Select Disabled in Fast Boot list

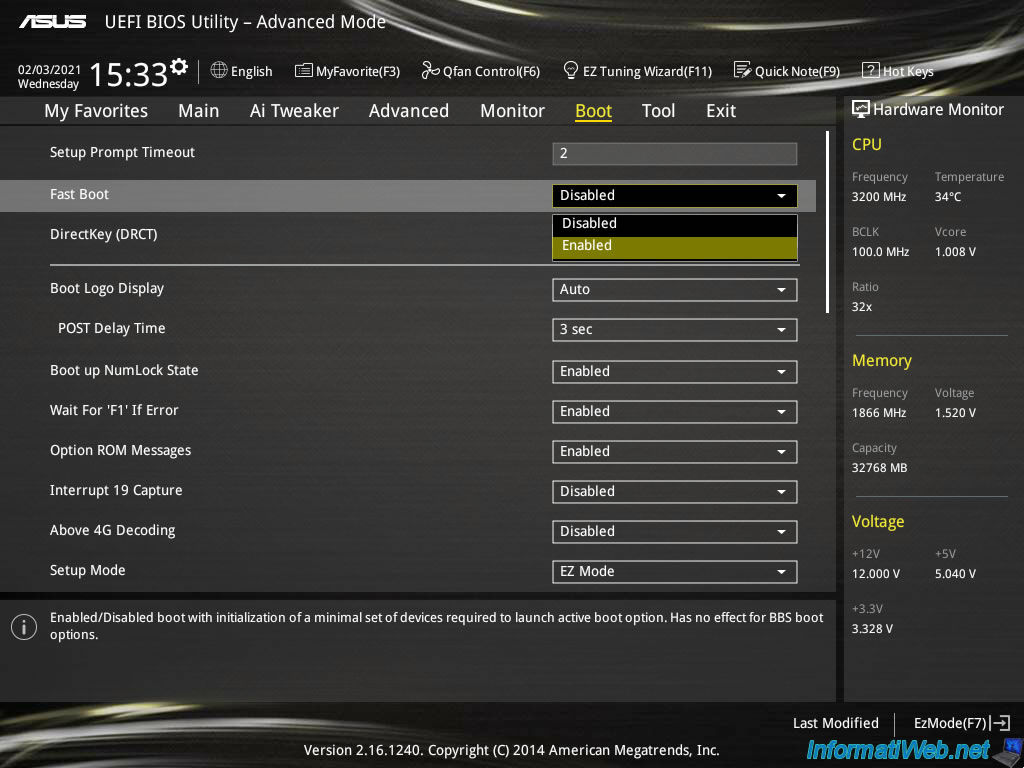coord(675,224)
